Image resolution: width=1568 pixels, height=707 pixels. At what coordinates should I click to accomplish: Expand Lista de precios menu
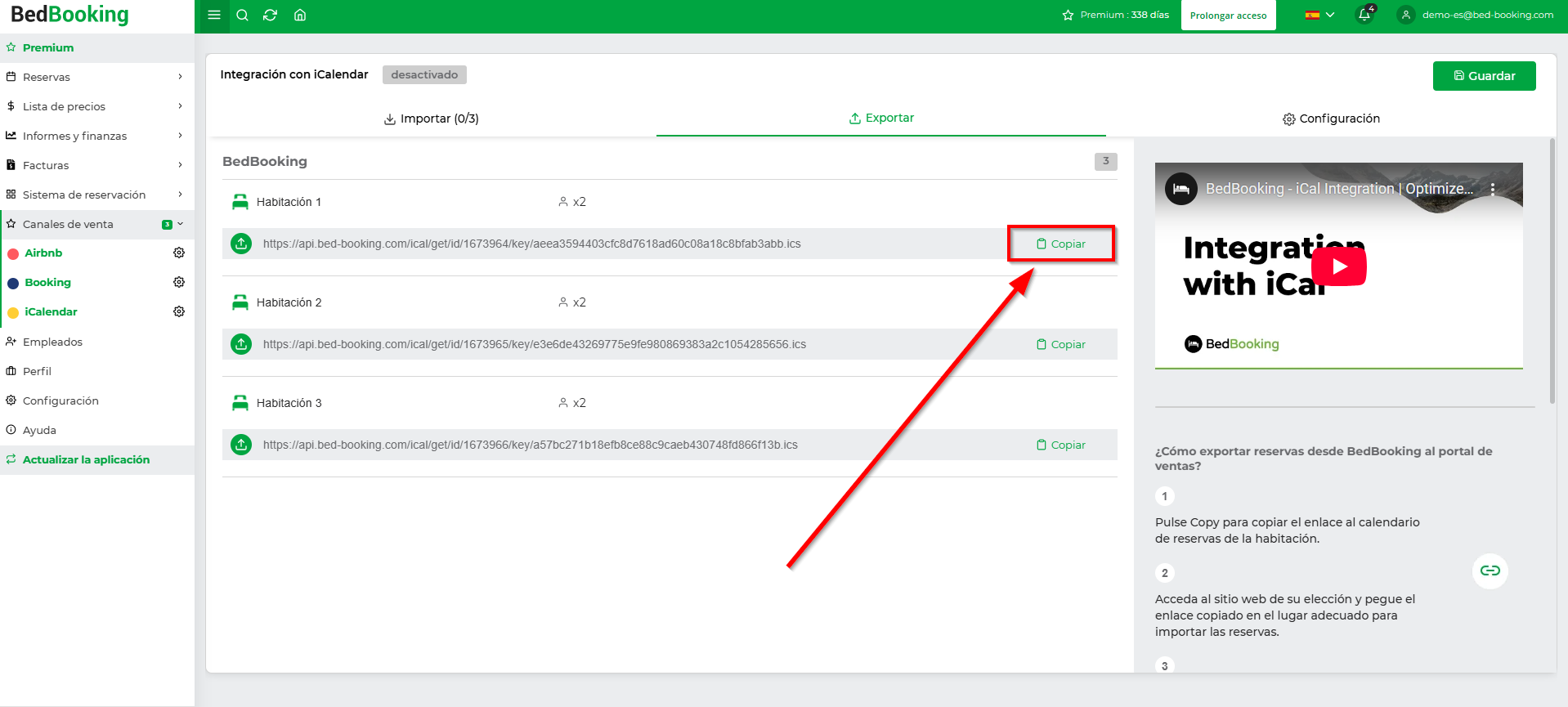[x=97, y=106]
